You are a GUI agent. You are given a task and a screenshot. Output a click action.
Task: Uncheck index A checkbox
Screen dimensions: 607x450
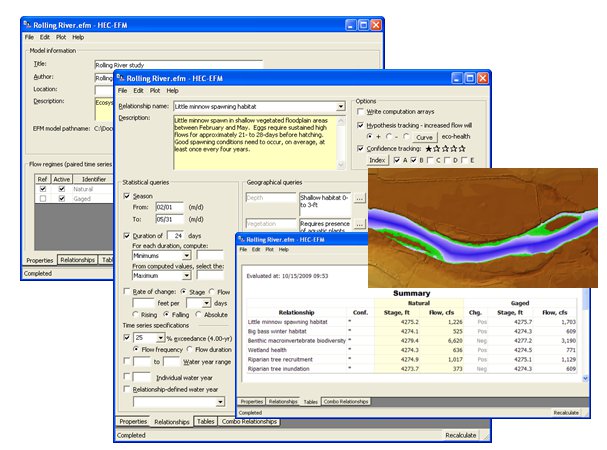tap(397, 160)
